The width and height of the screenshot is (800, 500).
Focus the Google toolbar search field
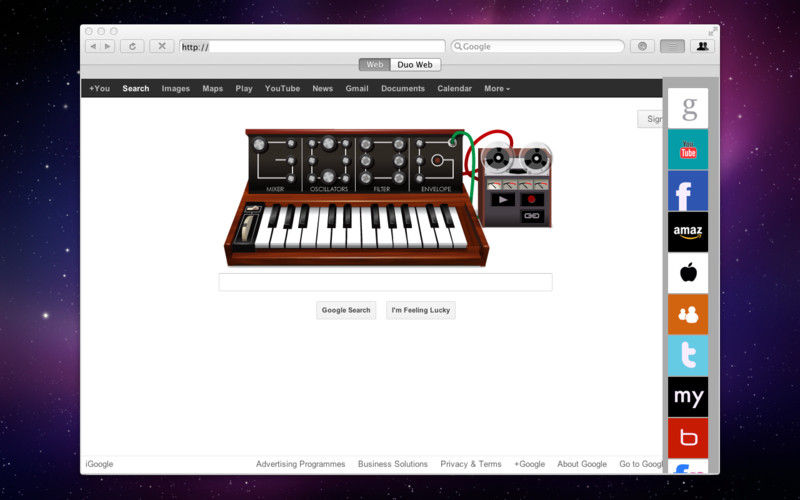(x=537, y=46)
